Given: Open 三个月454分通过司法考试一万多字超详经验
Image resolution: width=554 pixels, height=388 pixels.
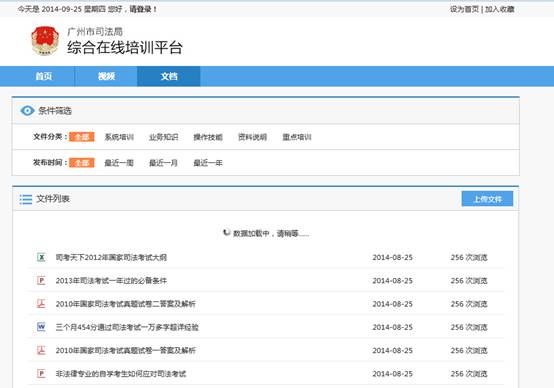Looking at the screenshot, I should point(127,327).
